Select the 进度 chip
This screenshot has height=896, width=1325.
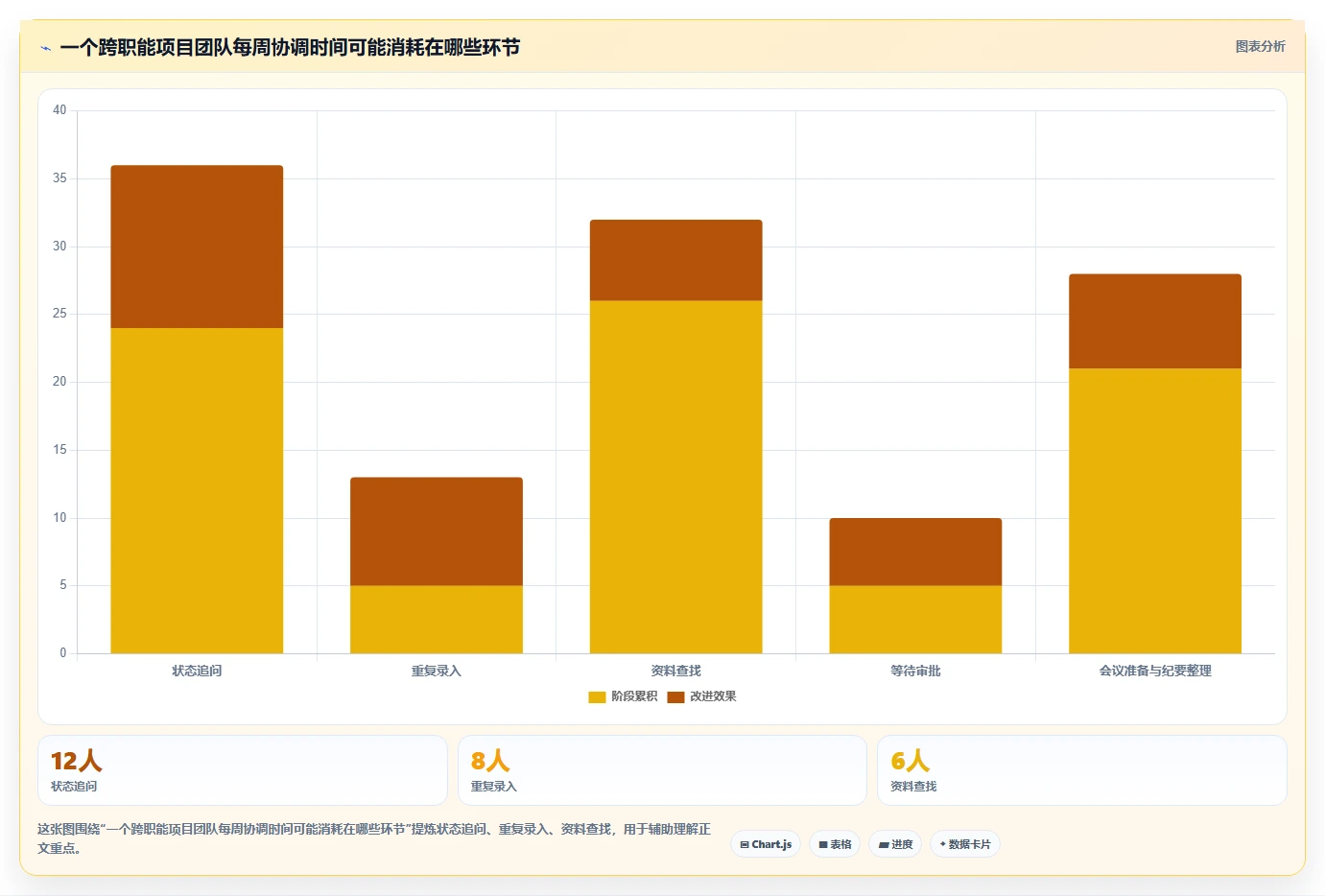coord(895,844)
